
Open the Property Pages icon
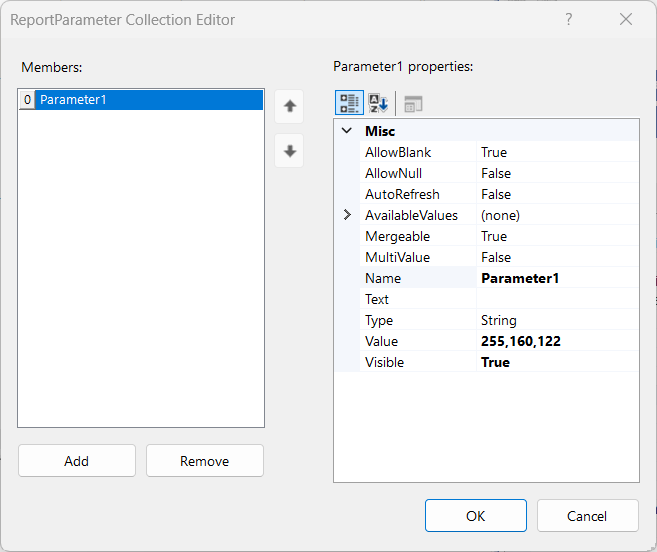click(413, 103)
